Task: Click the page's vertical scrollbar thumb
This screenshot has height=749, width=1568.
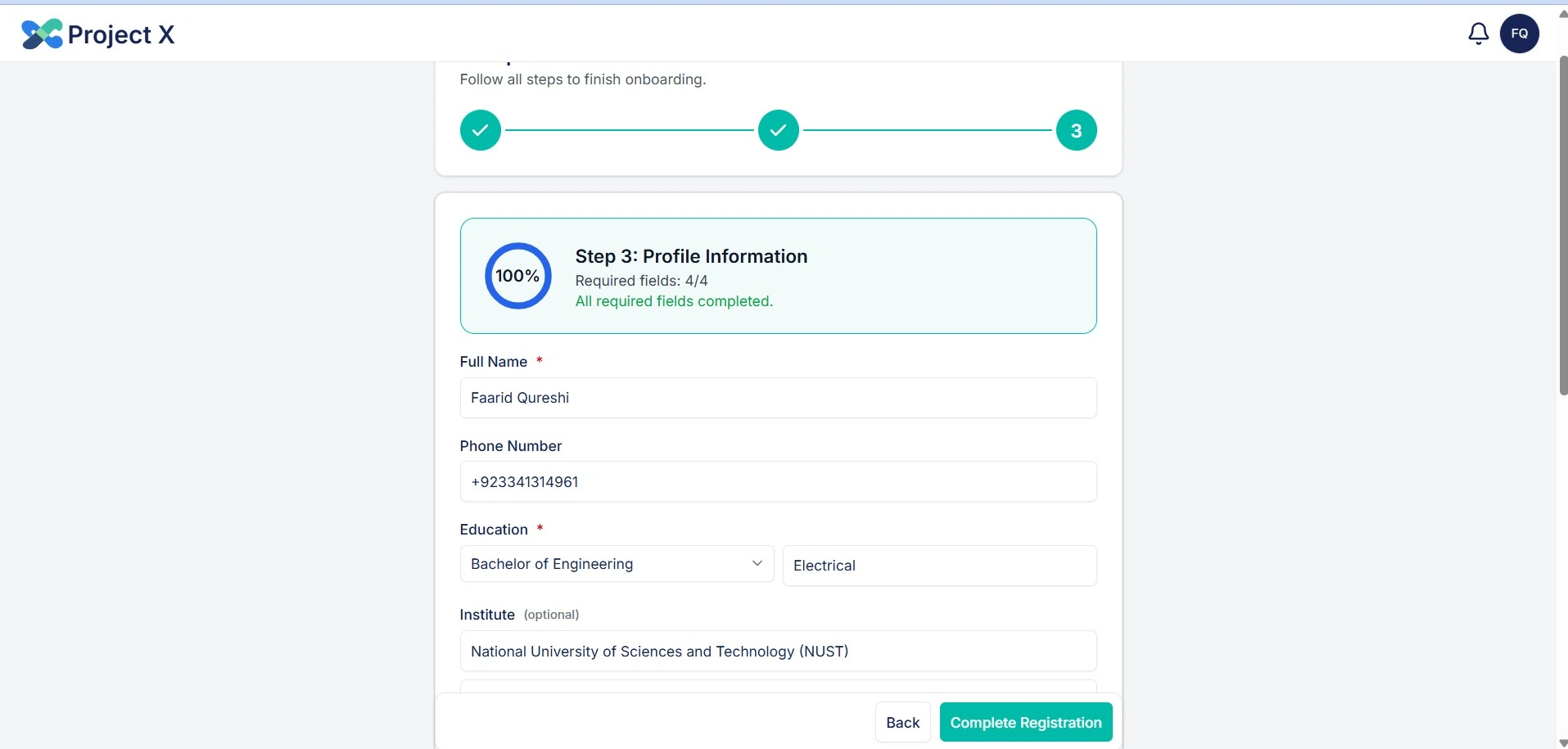Action: 1562,225
